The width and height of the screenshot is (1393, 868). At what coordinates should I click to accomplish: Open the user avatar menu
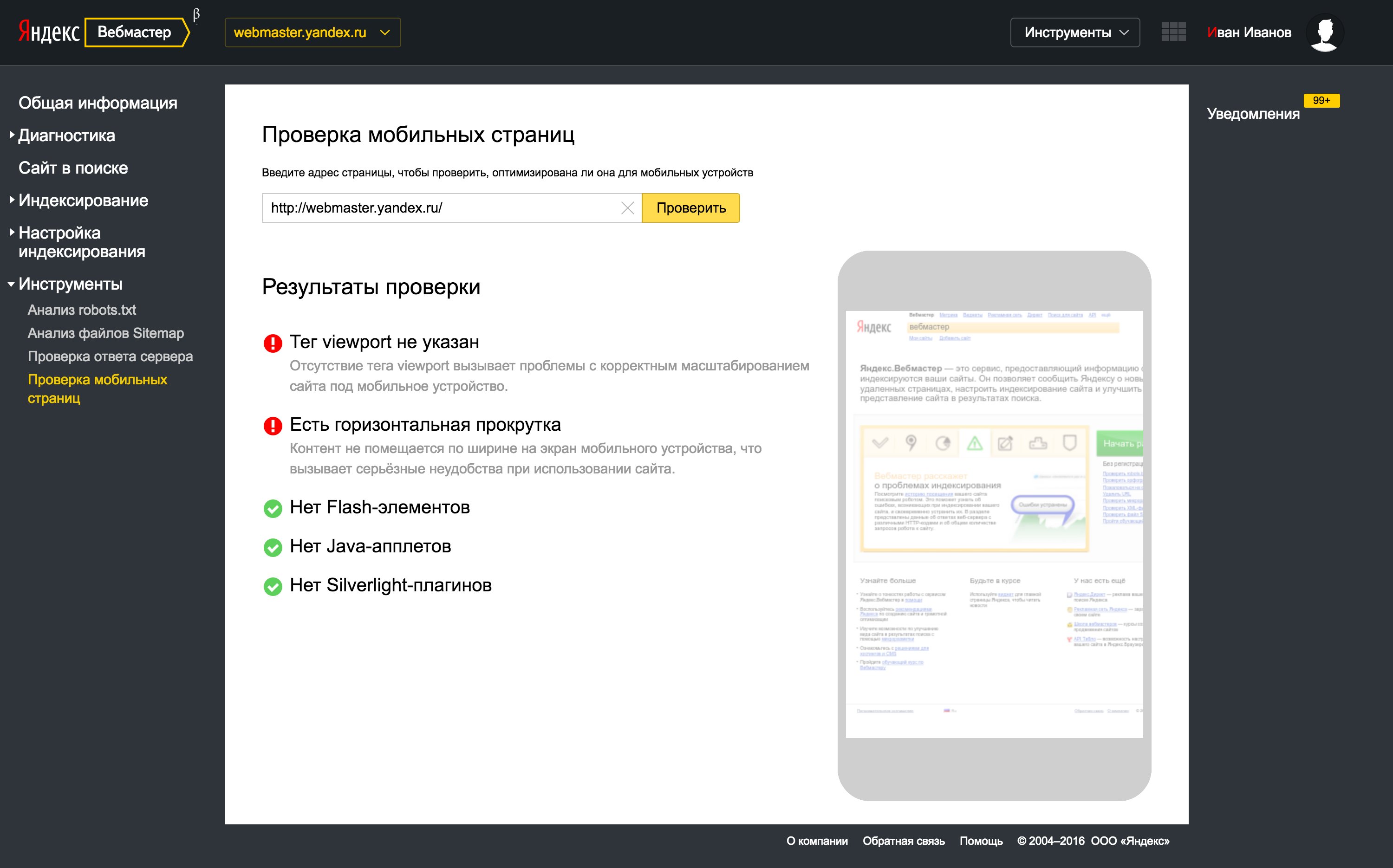pyautogui.click(x=1325, y=32)
